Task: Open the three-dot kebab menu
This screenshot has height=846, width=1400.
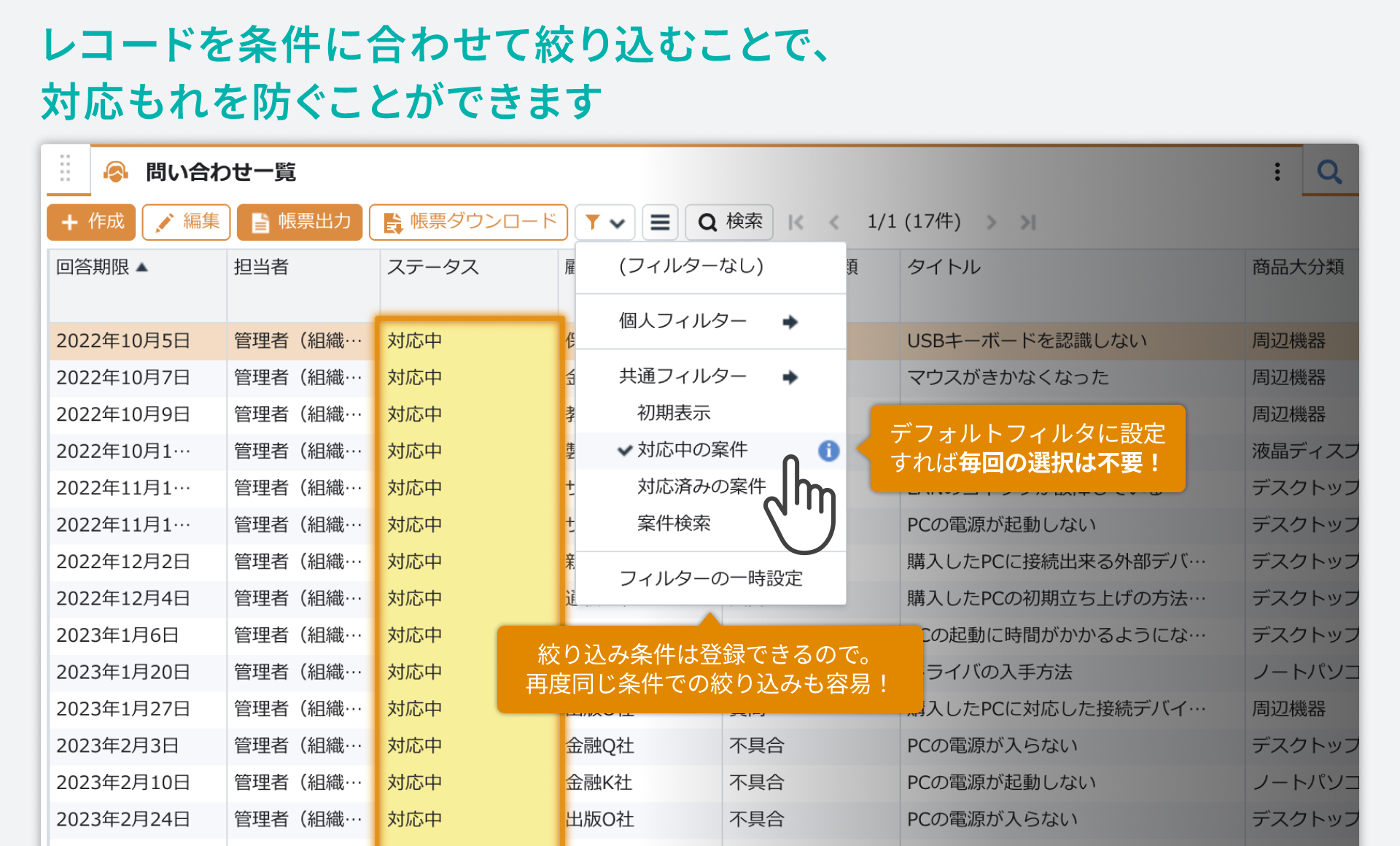Action: (x=1277, y=172)
